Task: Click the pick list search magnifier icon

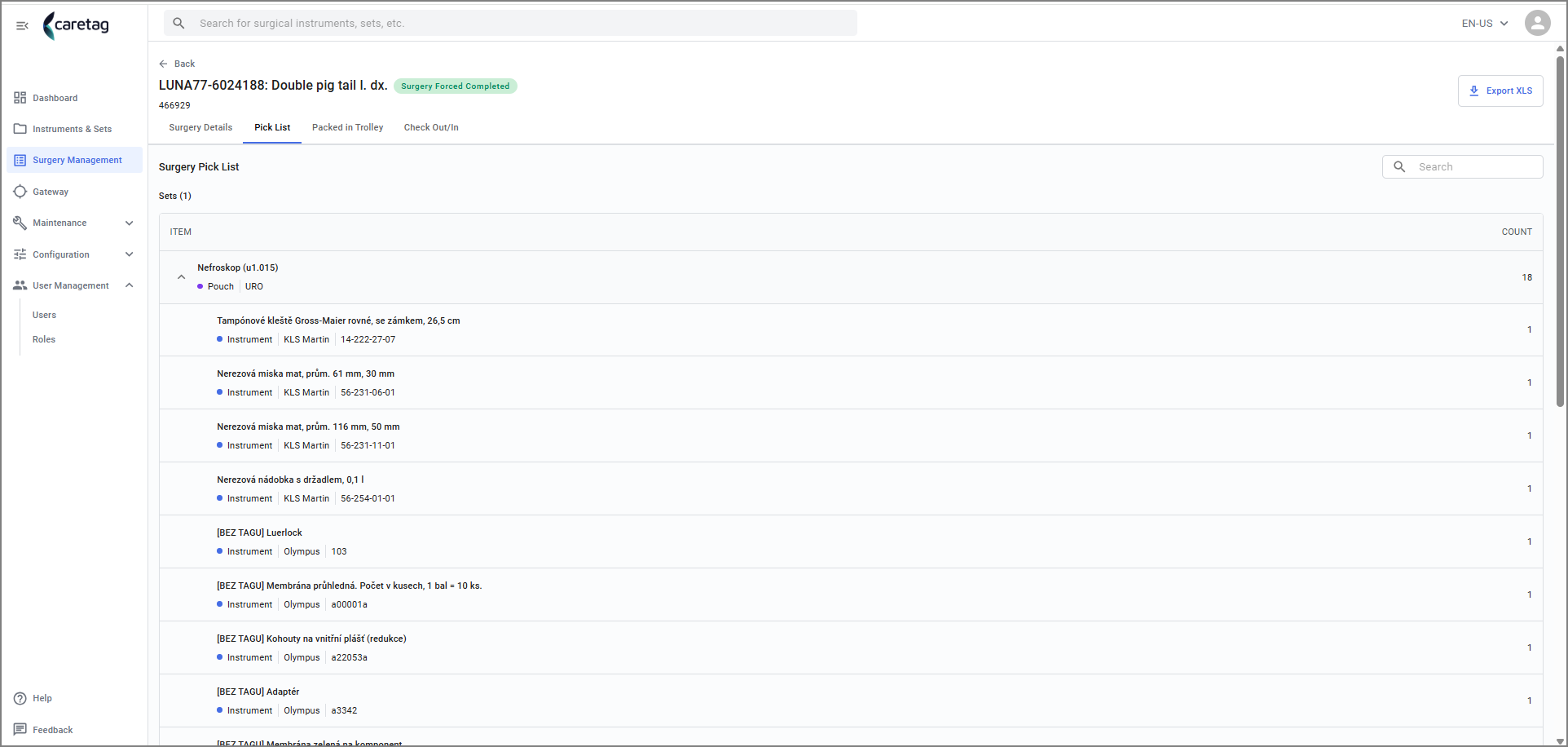Action: (x=1399, y=166)
